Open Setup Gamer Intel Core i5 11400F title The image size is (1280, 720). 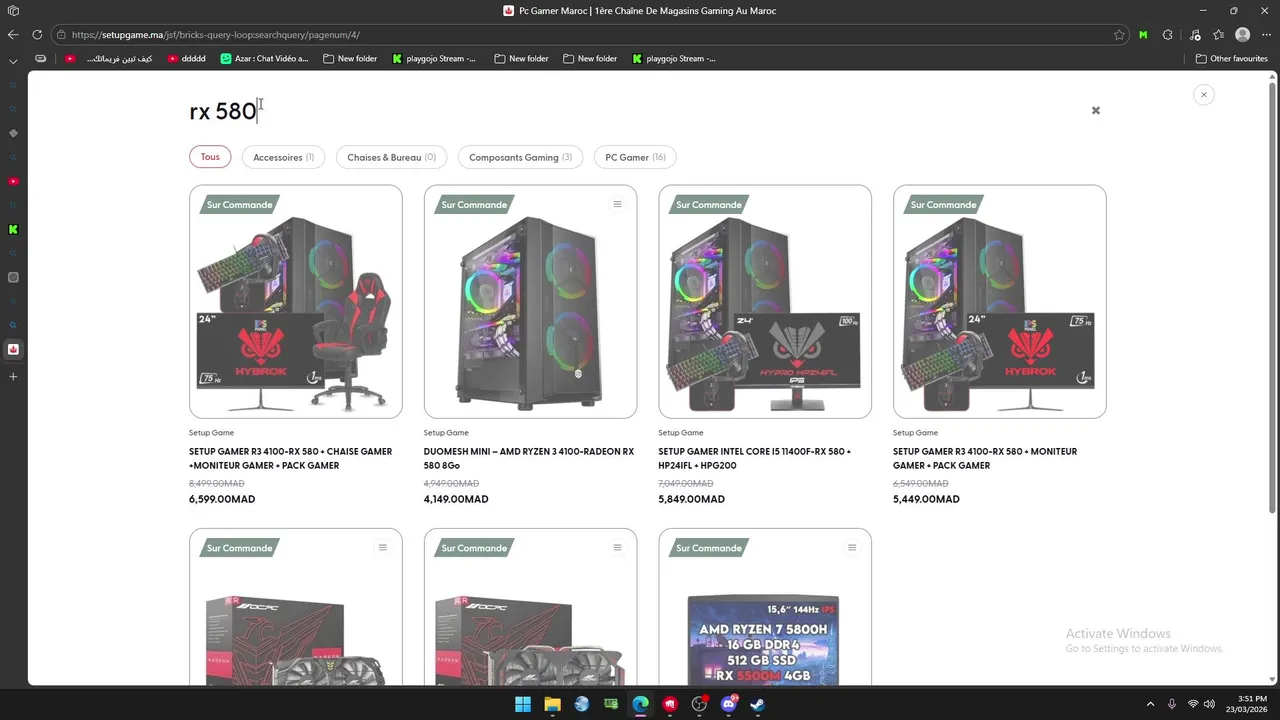(754, 458)
